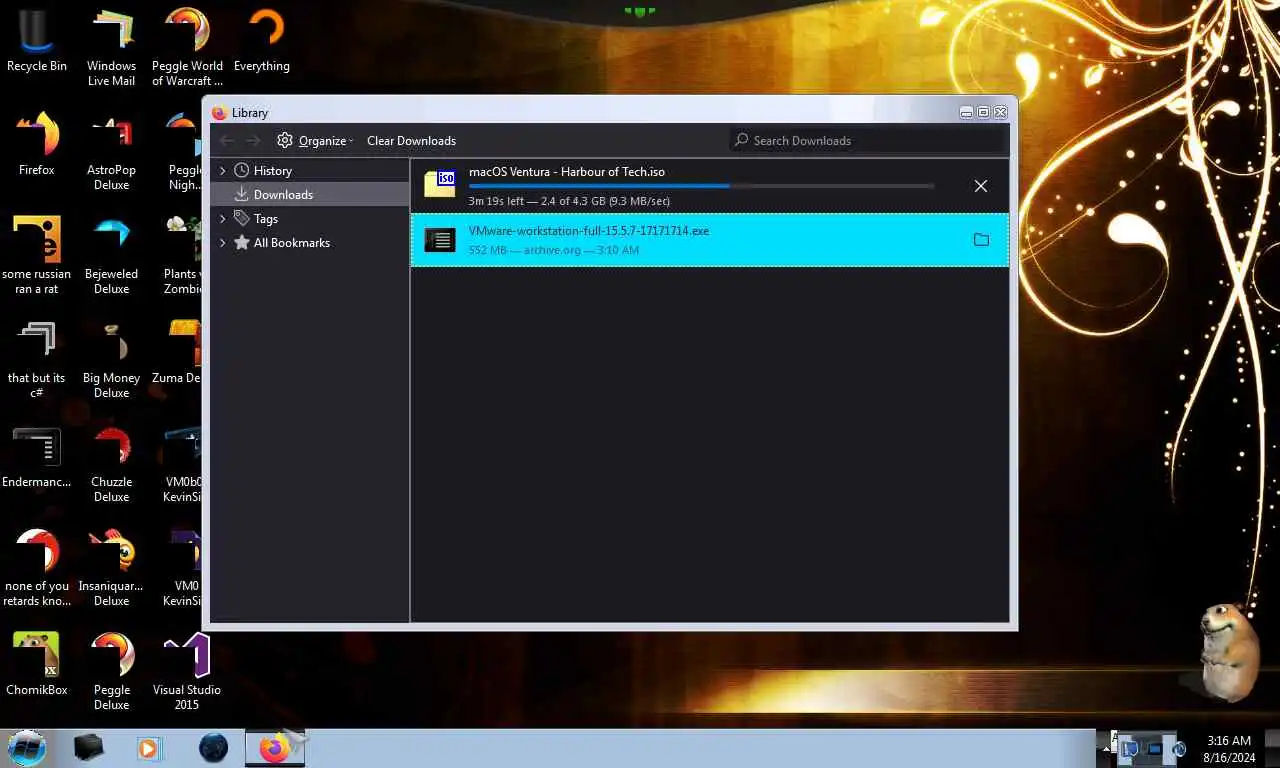Viewport: 1280px width, 768px height.
Task: Select History in the Library sidebar
Action: (310, 171)
